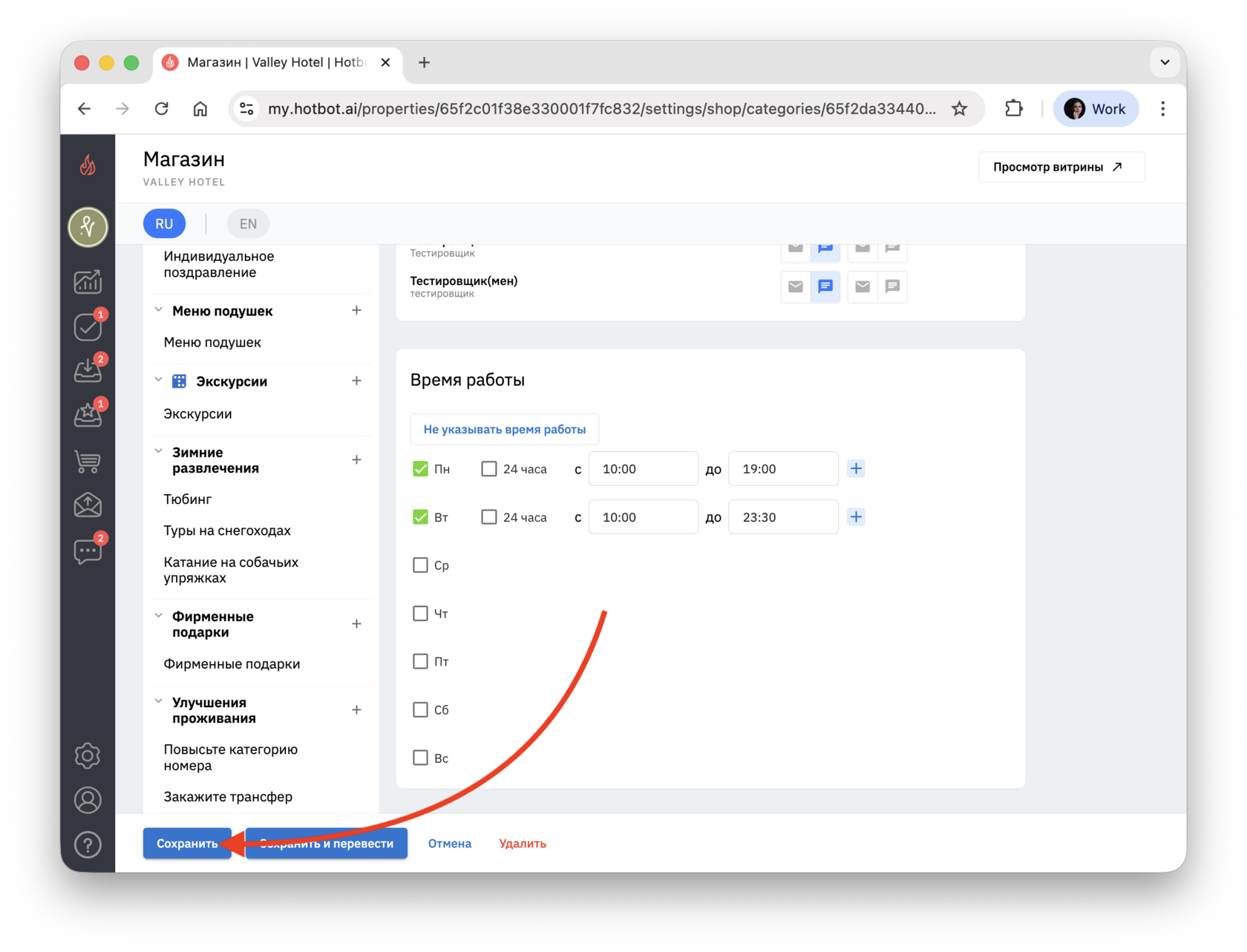The width and height of the screenshot is (1247, 952).
Task: Open the user profile icon in sidebar
Action: point(88,800)
